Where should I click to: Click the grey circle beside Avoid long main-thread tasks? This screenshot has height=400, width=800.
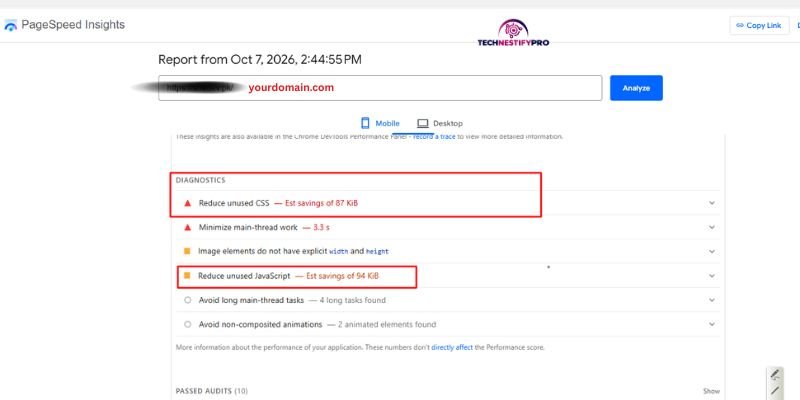[187, 300]
